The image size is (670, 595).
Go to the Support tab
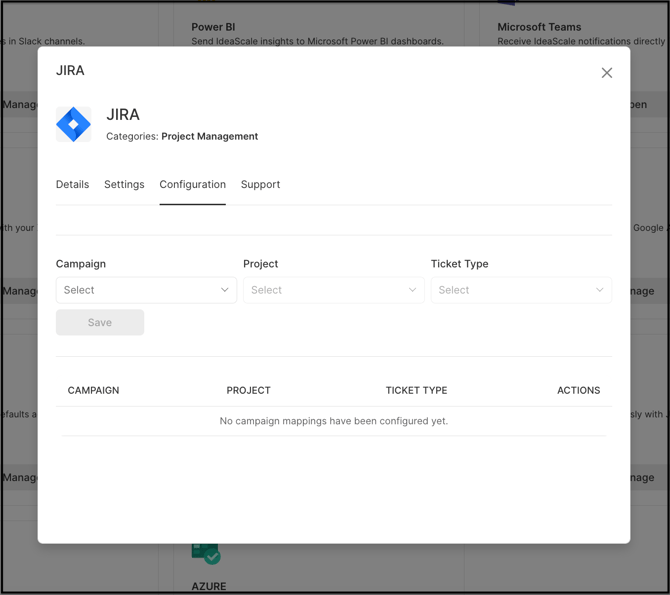(260, 185)
